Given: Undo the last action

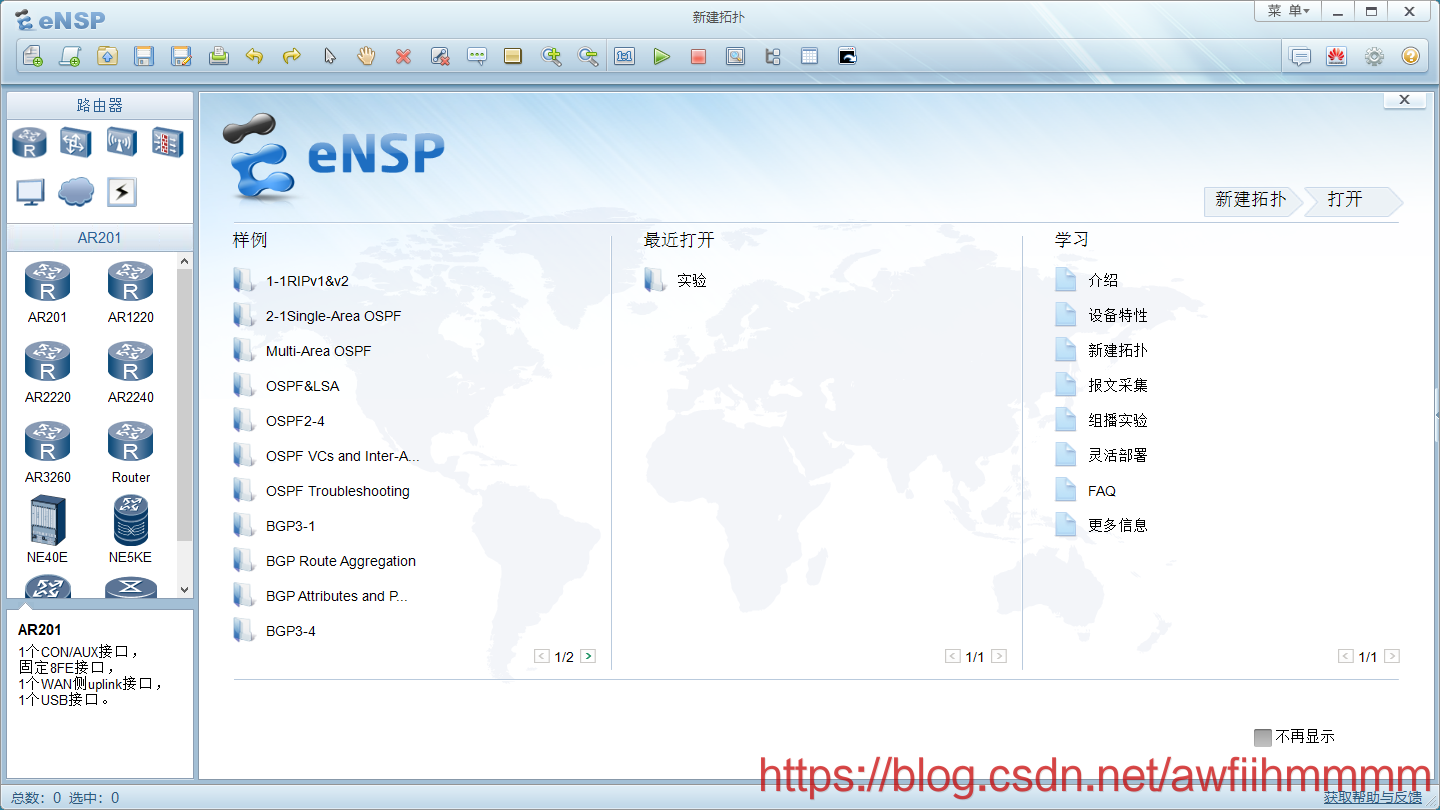Looking at the screenshot, I should tap(255, 56).
